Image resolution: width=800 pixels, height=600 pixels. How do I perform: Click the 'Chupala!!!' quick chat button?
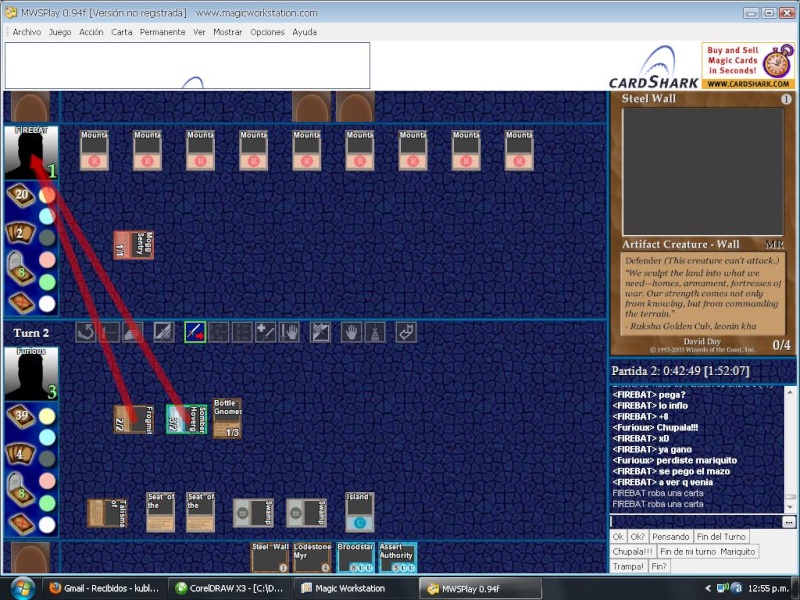click(x=633, y=552)
